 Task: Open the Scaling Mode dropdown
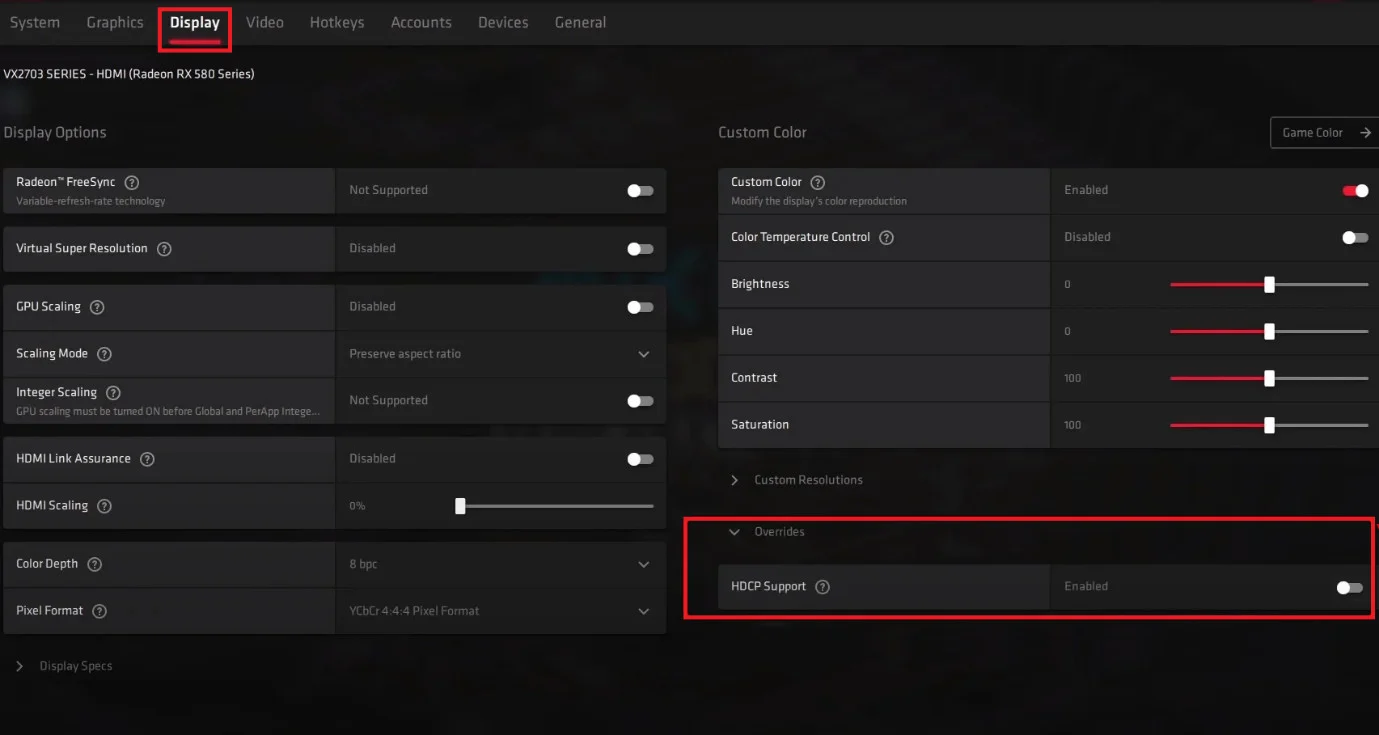click(x=500, y=354)
